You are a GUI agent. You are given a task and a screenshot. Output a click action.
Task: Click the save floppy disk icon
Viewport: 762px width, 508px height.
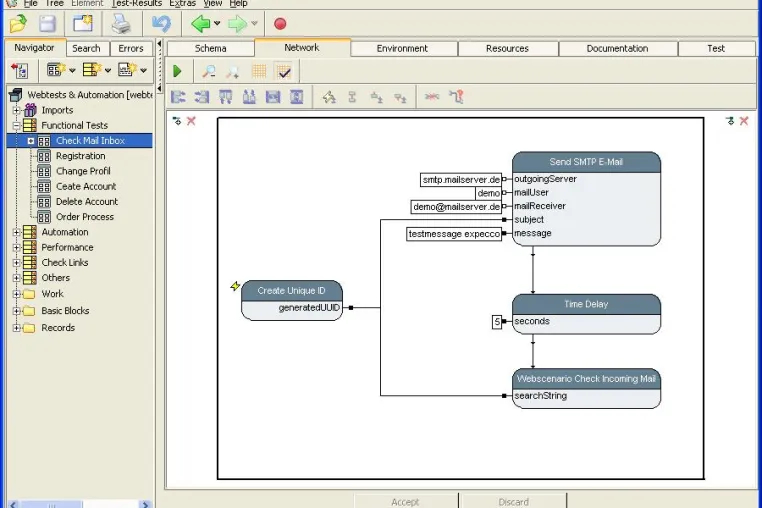click(48, 24)
